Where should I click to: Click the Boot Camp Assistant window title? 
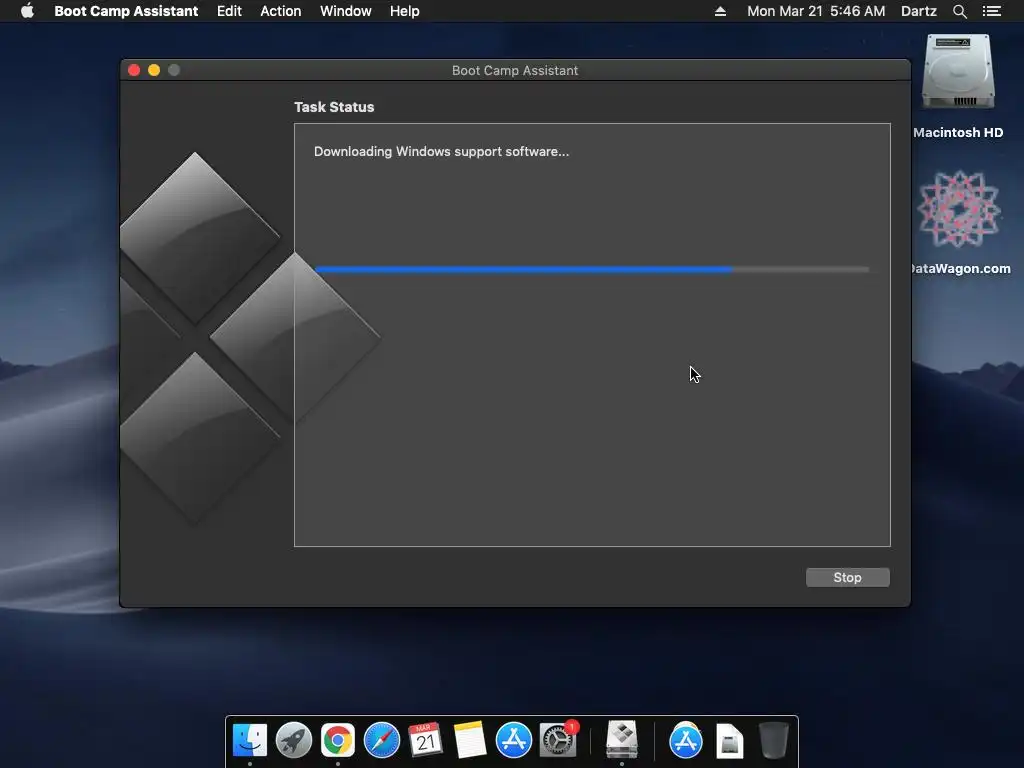coord(515,71)
